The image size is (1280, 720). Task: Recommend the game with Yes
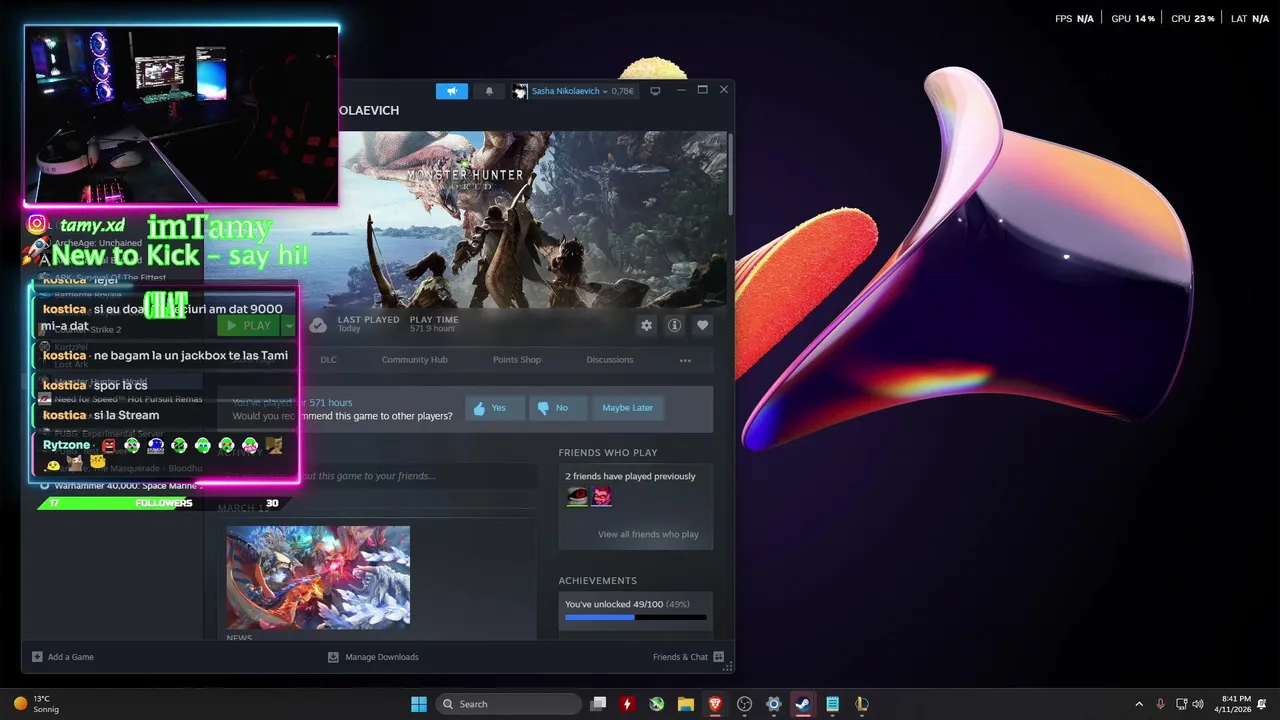click(494, 408)
